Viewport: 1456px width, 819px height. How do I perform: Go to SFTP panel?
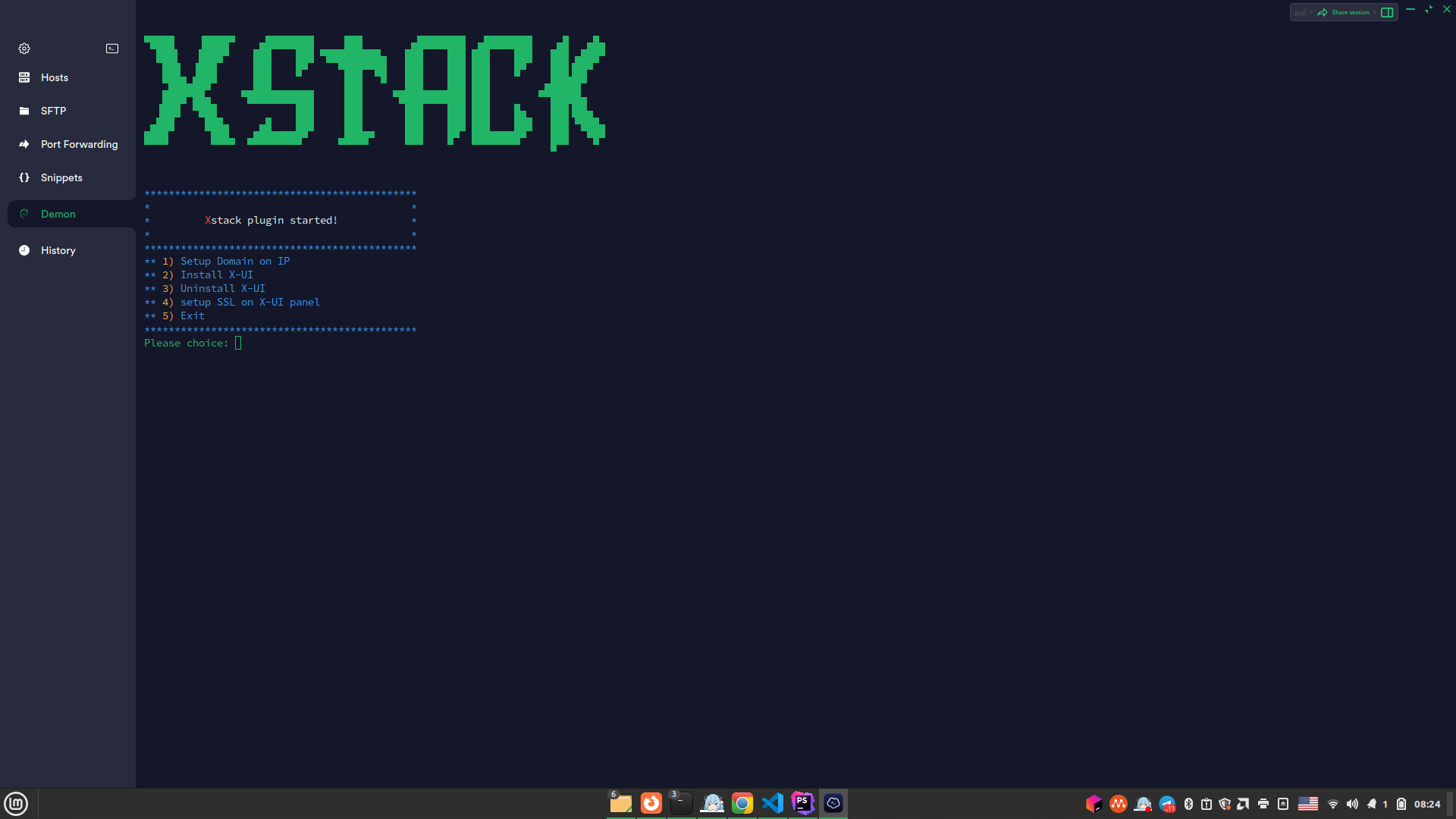pos(53,111)
